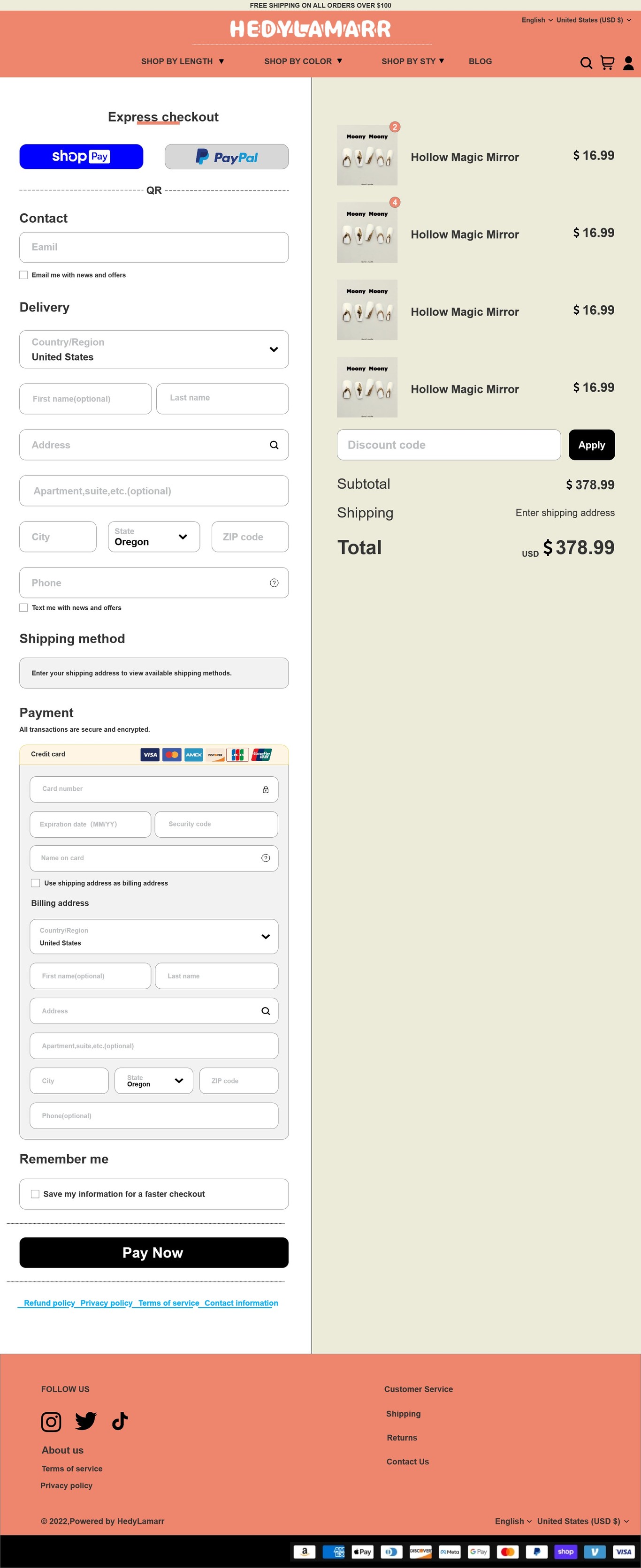The image size is (641, 1568).
Task: Click the Shop Pay icon in footer bar
Action: pos(565,1552)
